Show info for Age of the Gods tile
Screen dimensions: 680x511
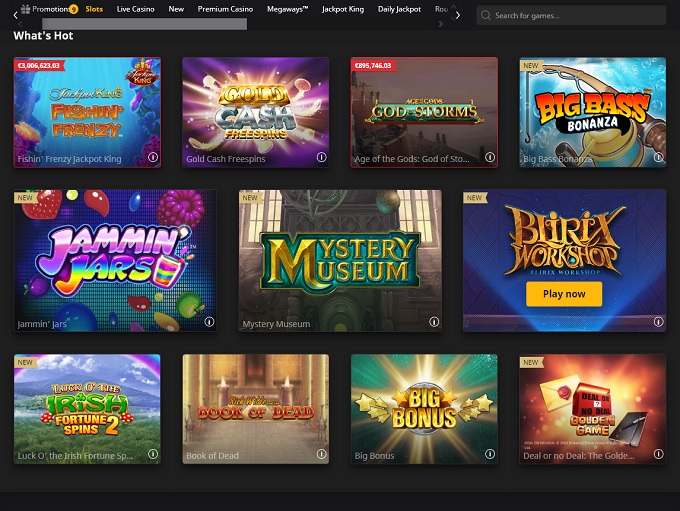pos(490,157)
